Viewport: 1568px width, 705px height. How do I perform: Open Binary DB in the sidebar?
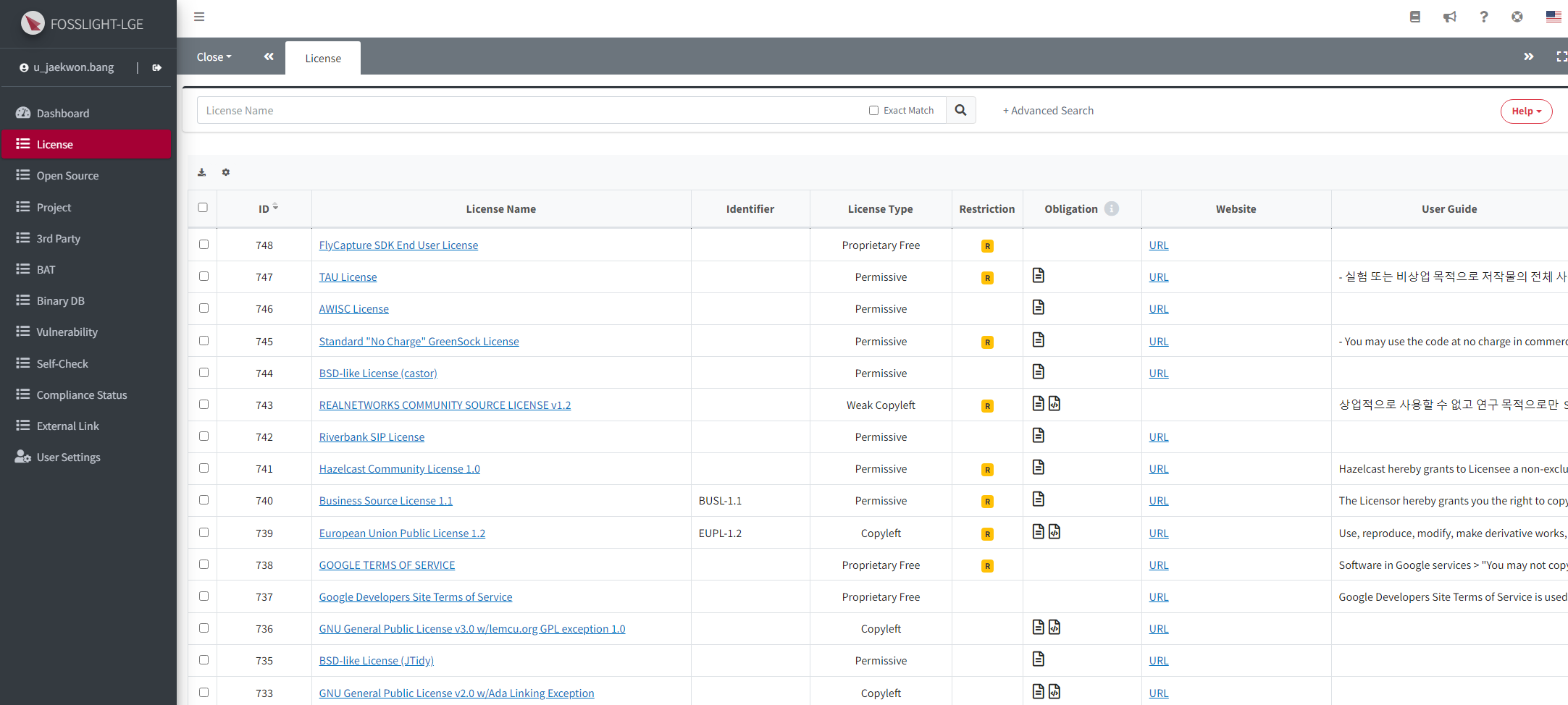pos(85,300)
